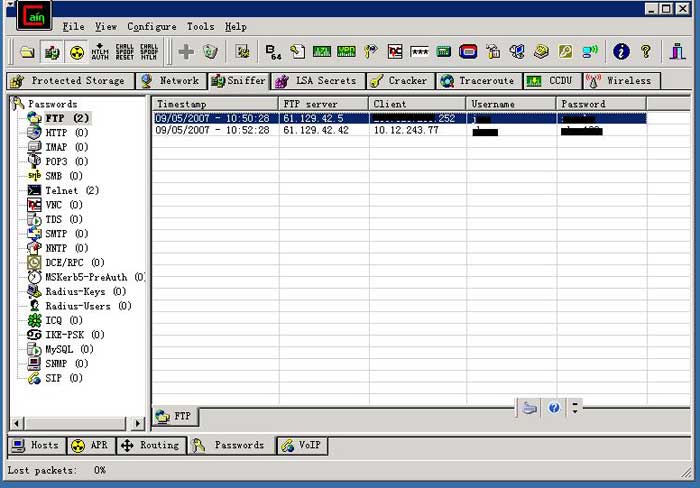Select the row with server 61.129.42.42

(400, 130)
